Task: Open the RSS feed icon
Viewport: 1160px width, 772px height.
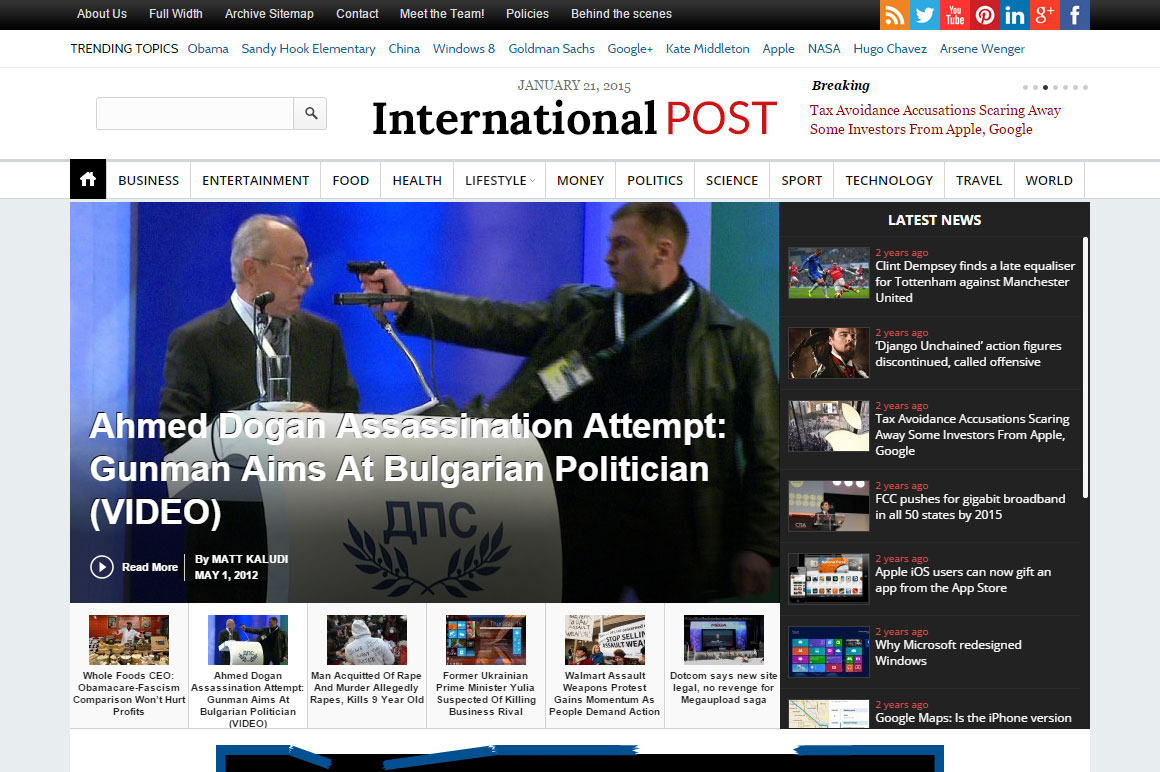Action: tap(895, 15)
